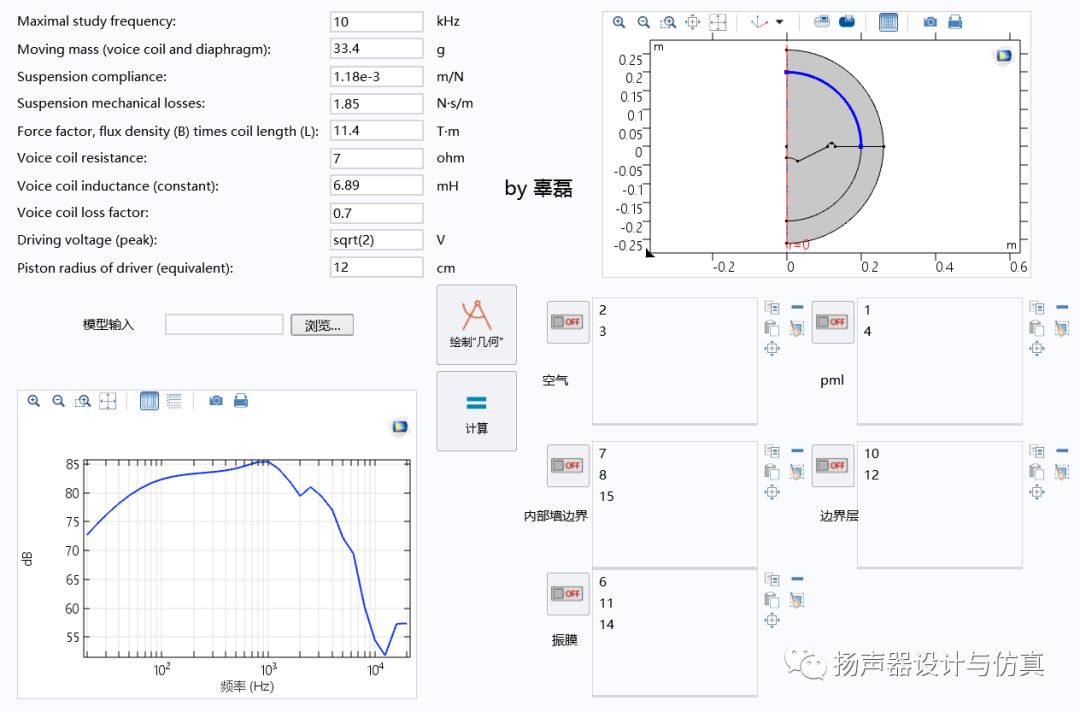Zoom to selection for the 振膜 list
The width and height of the screenshot is (1080, 712).
point(771,620)
